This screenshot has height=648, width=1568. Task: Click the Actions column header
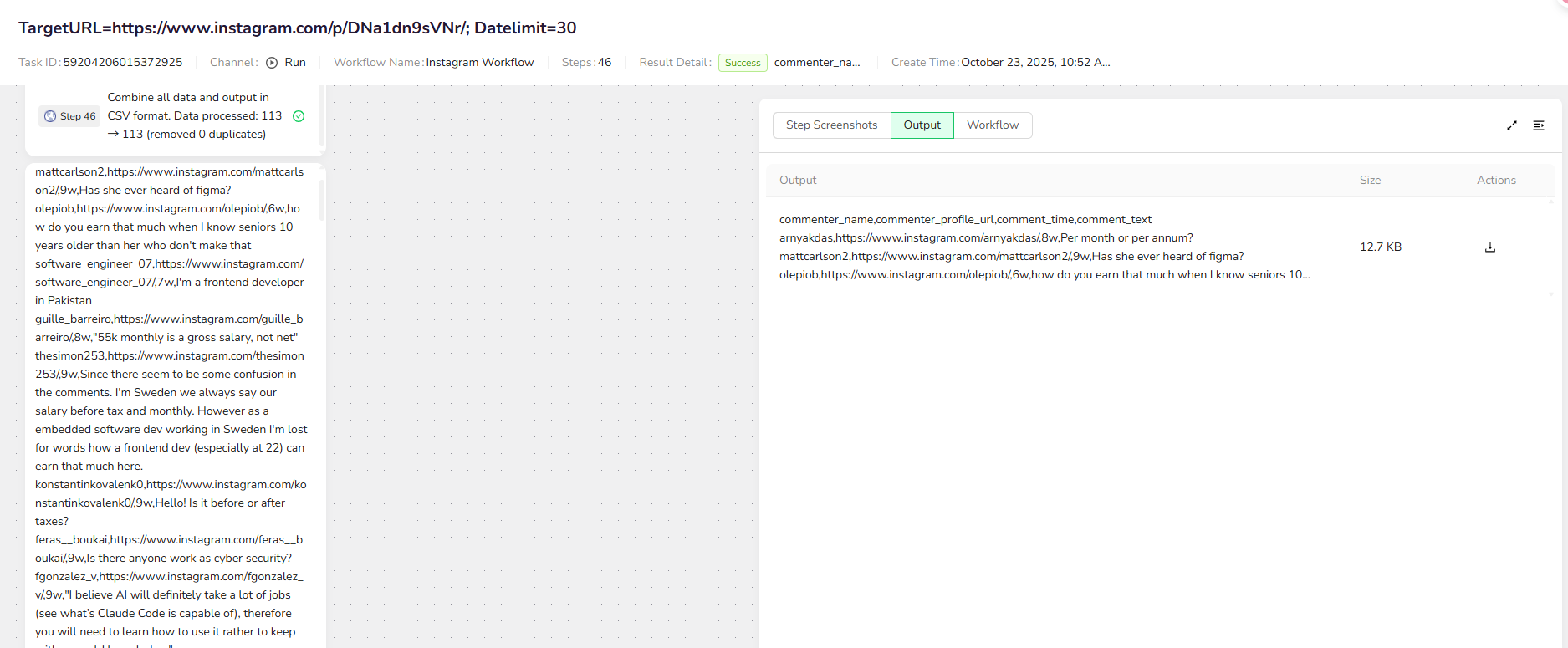(x=1495, y=181)
